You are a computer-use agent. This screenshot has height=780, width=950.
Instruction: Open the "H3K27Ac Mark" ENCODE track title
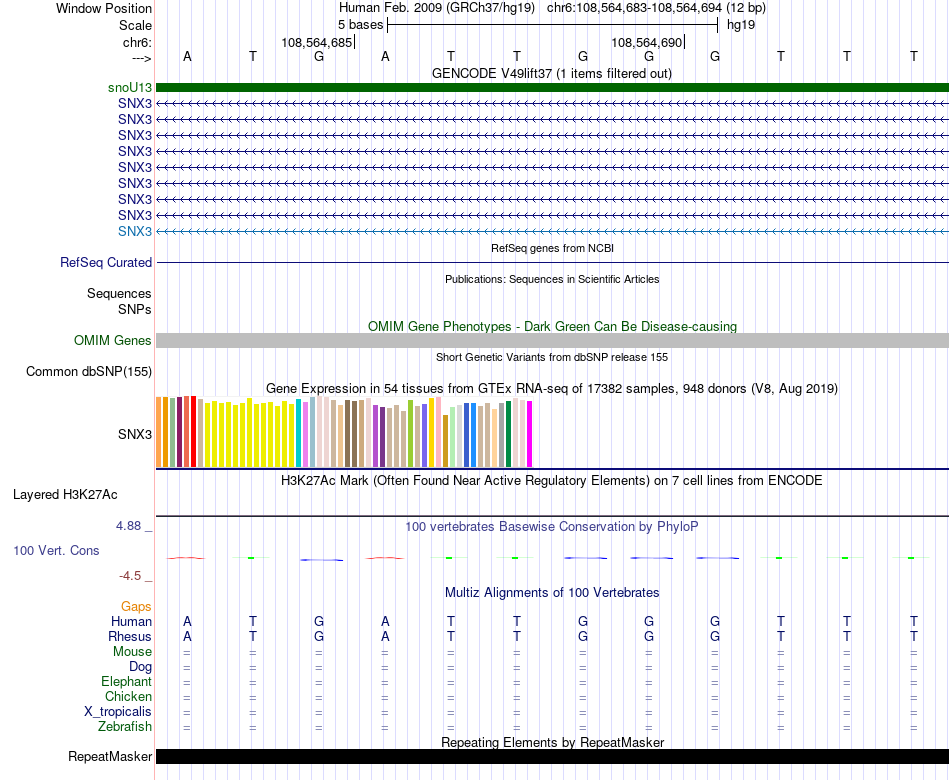click(x=552, y=481)
